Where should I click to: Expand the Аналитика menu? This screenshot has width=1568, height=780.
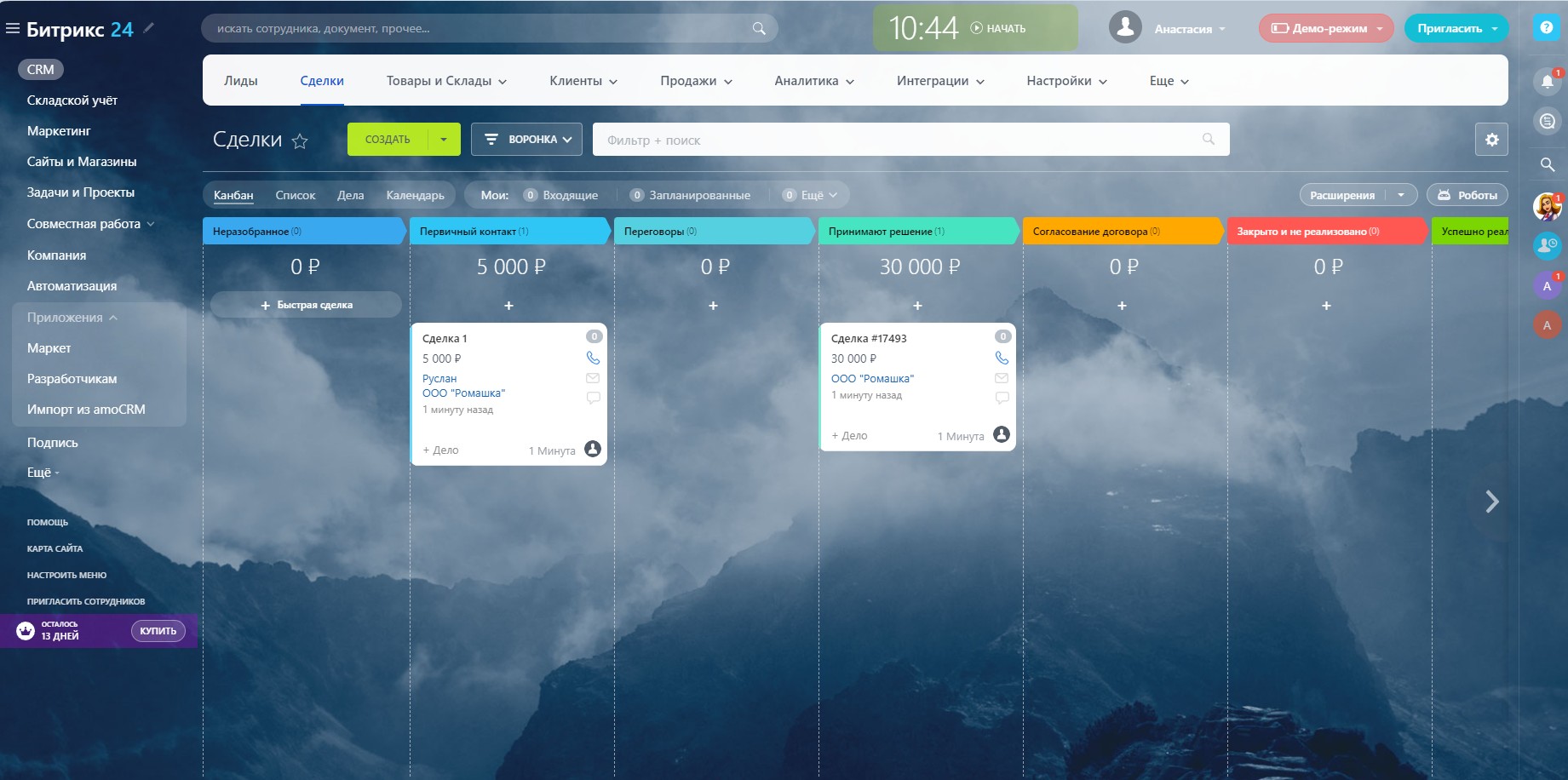[814, 81]
